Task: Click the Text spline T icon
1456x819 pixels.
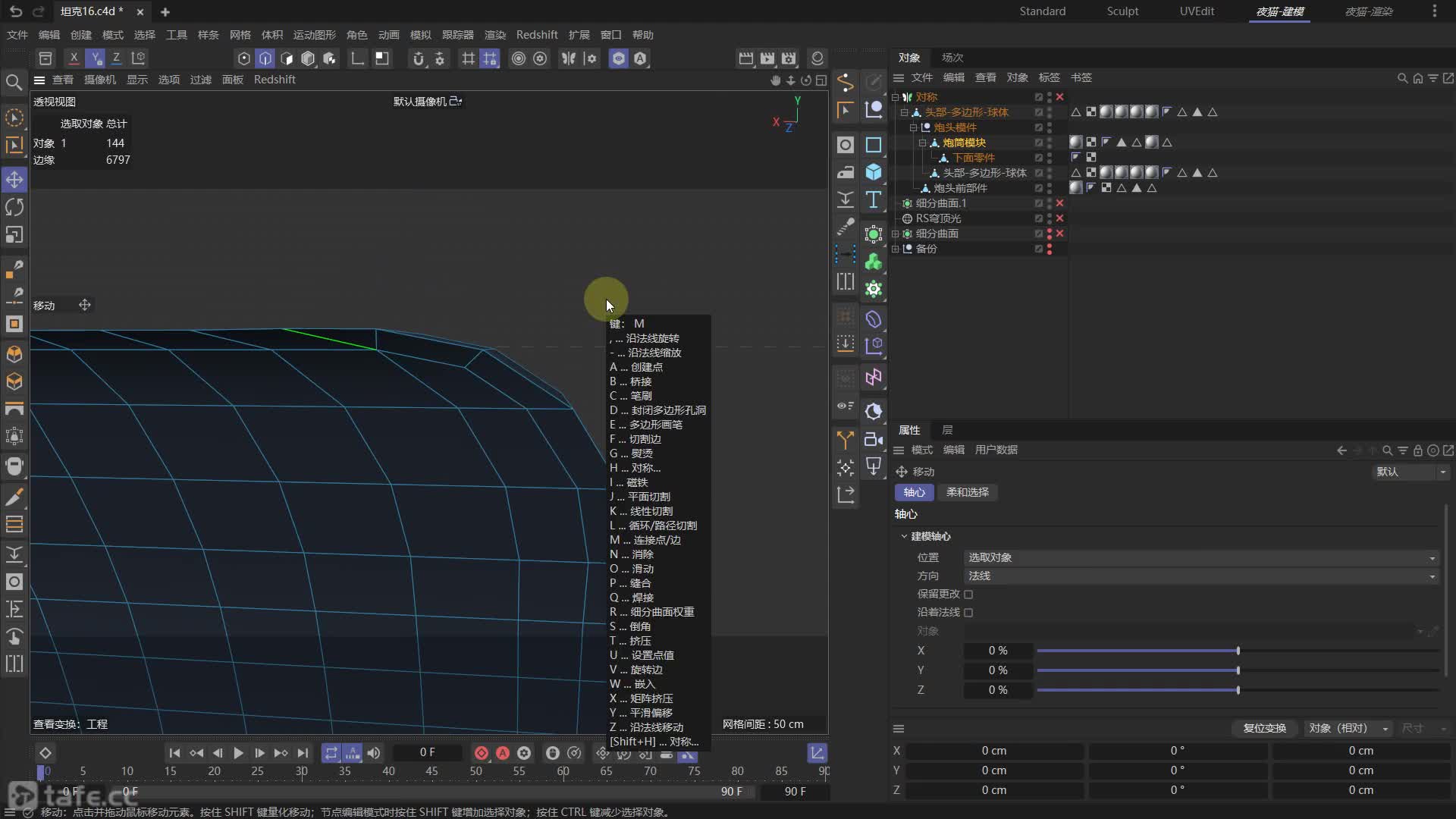Action: point(874,199)
